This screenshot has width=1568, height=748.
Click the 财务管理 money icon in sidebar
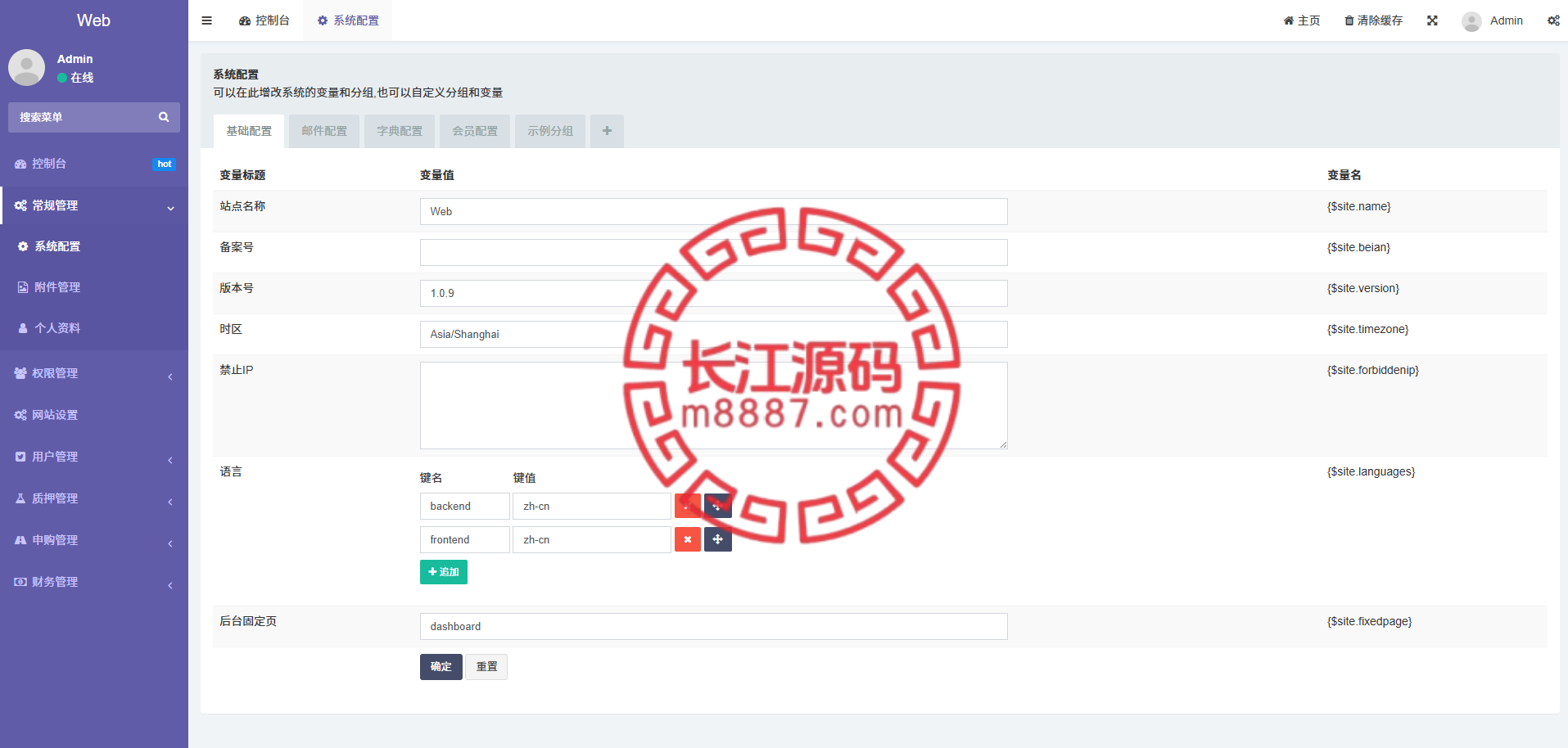[20, 582]
